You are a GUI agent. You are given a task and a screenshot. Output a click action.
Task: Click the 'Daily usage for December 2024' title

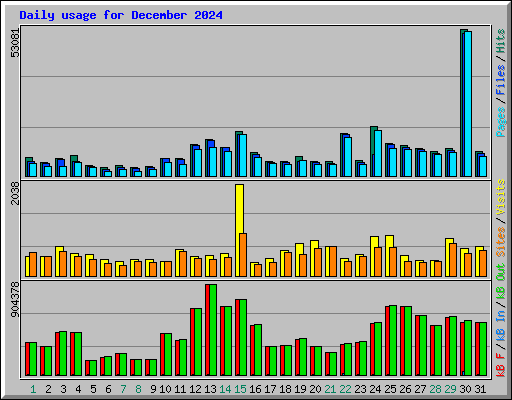coord(121,15)
